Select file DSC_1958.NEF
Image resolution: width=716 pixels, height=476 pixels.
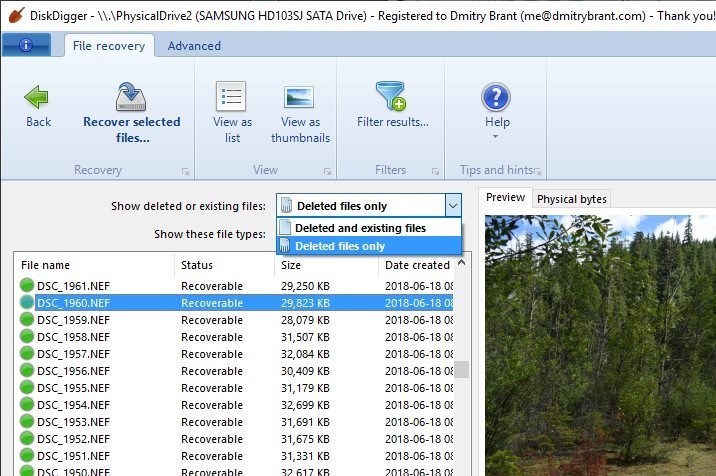(x=74, y=337)
